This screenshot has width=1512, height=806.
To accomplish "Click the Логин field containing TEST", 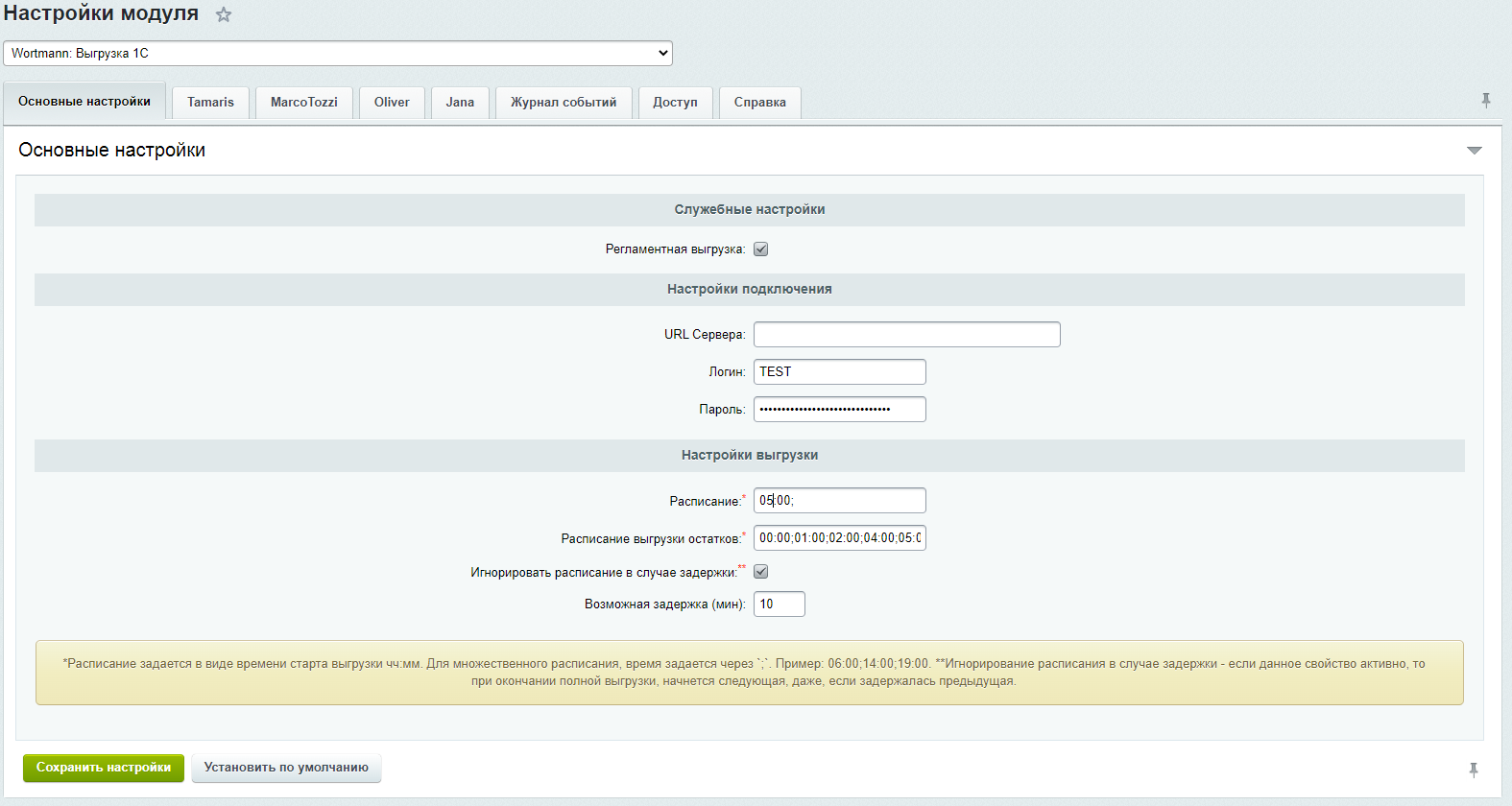I will [839, 372].
